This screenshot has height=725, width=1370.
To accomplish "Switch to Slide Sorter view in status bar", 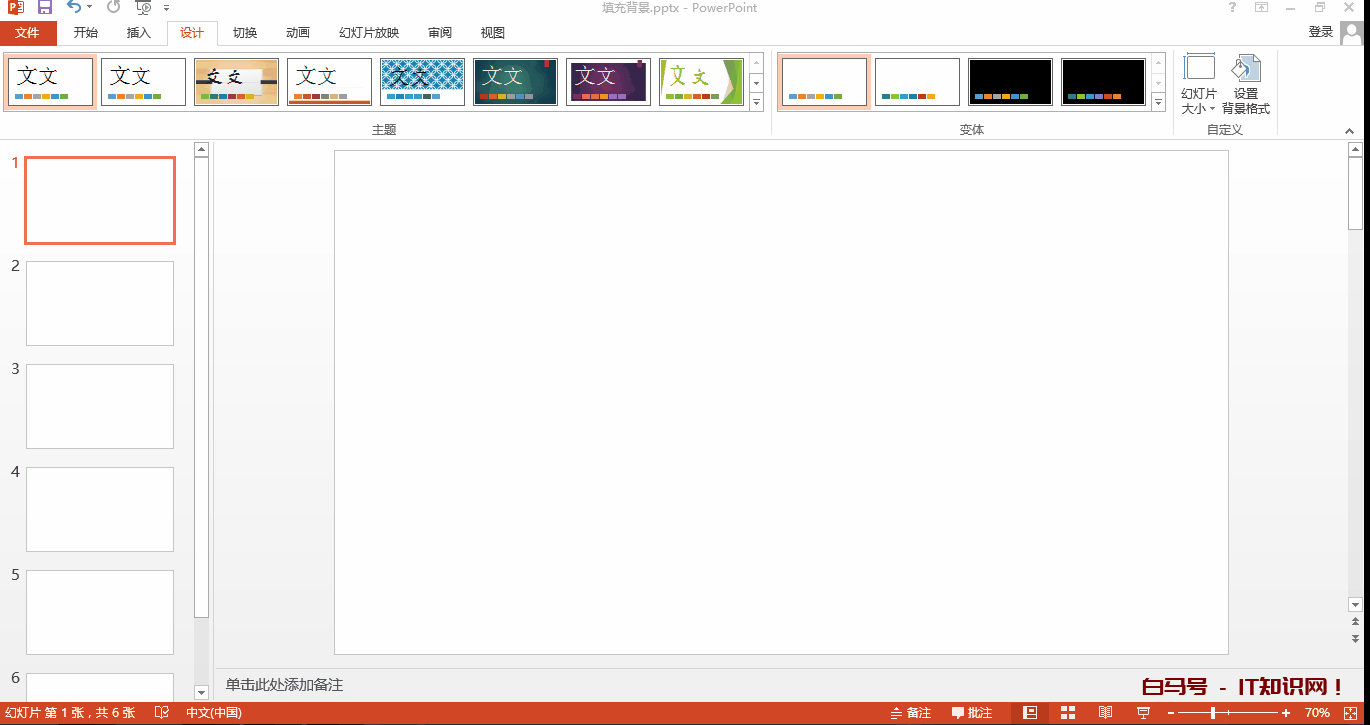I will [1067, 713].
